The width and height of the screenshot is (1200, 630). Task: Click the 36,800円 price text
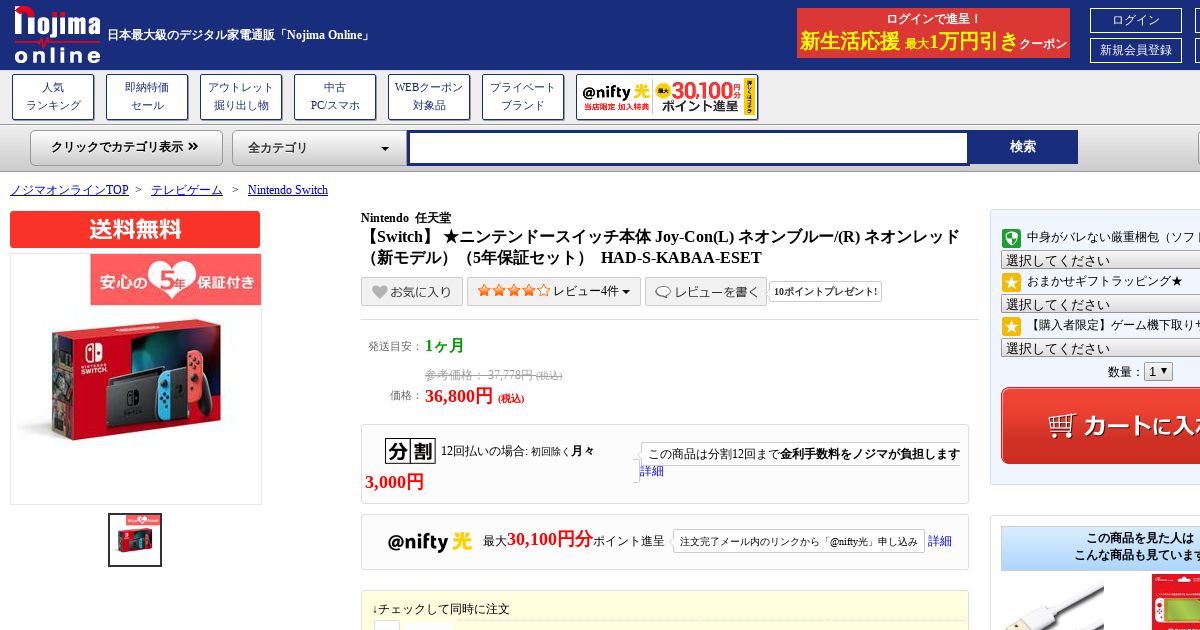point(459,396)
